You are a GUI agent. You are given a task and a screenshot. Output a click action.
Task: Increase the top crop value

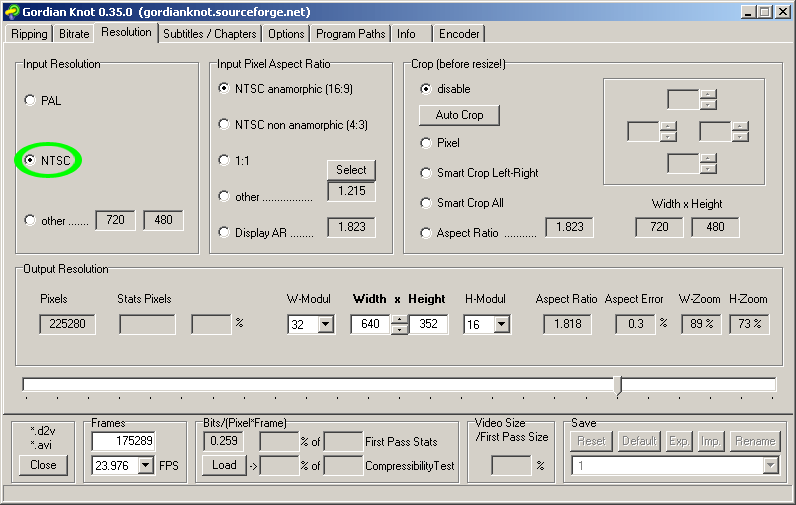[708, 94]
